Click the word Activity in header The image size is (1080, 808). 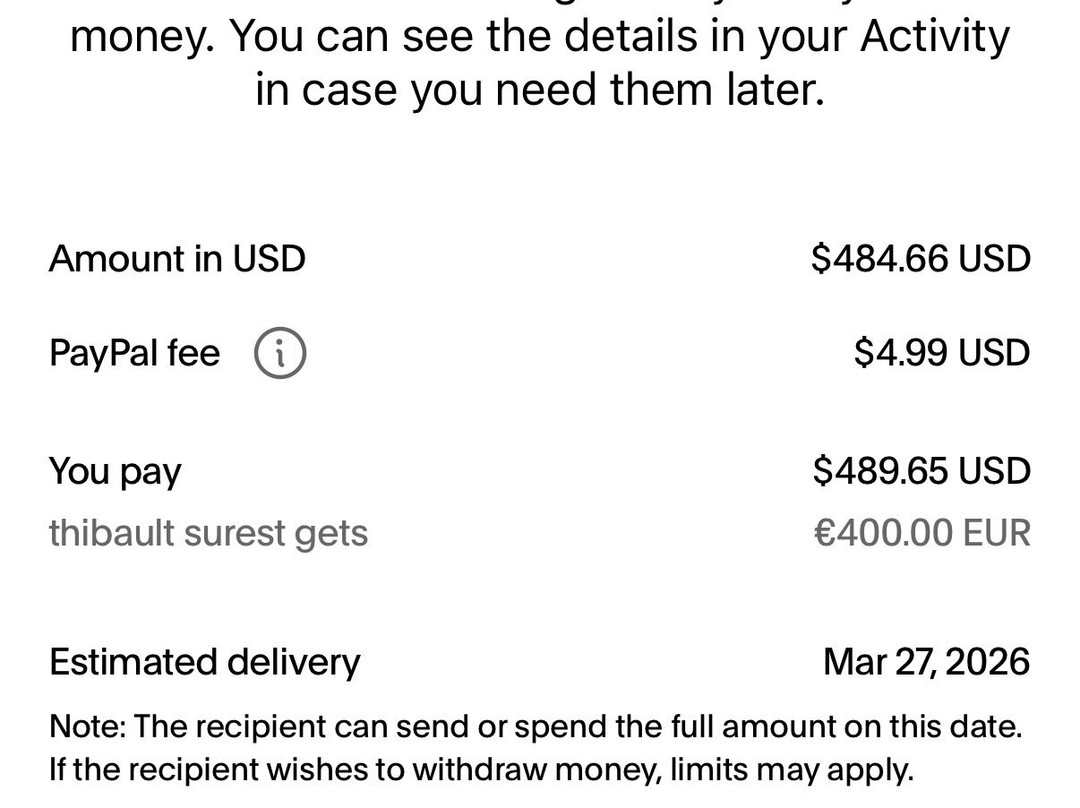[x=934, y=38]
